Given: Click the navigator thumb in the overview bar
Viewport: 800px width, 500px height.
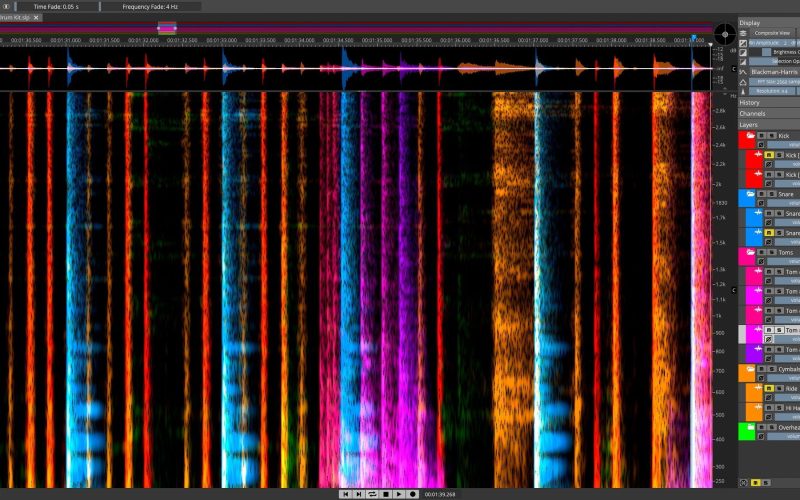Looking at the screenshot, I should click(x=167, y=28).
